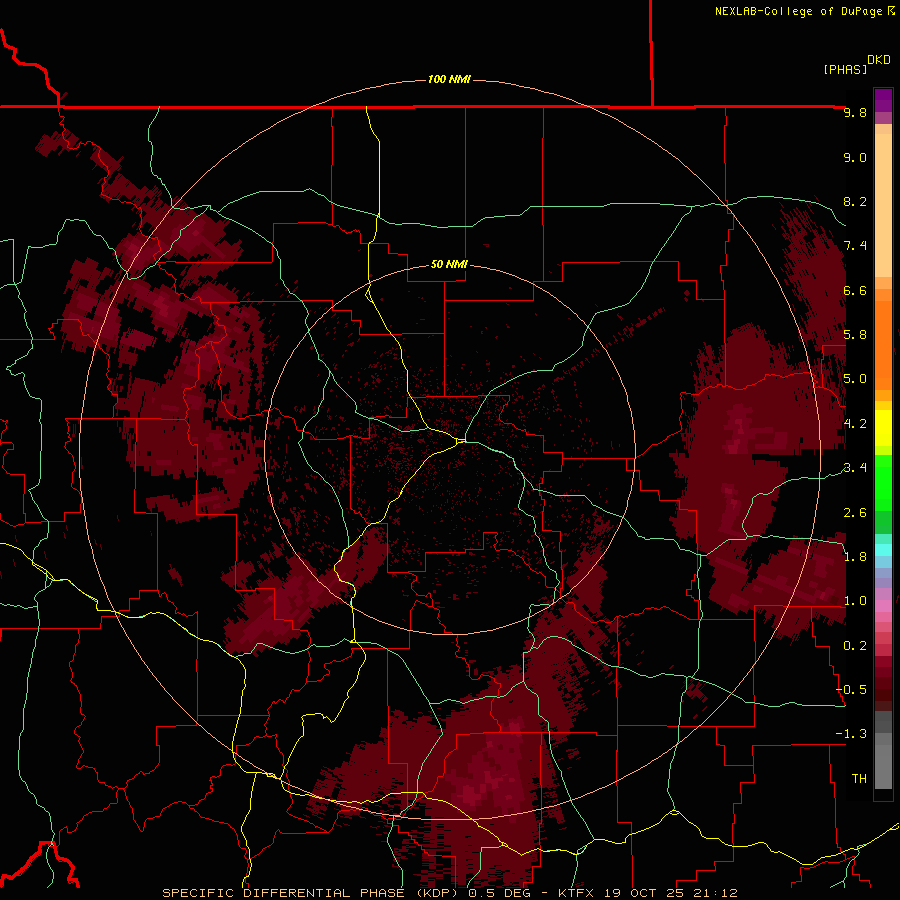Pick the orange color bar segment
Screen dimensions: 900x900
pyautogui.click(x=883, y=346)
